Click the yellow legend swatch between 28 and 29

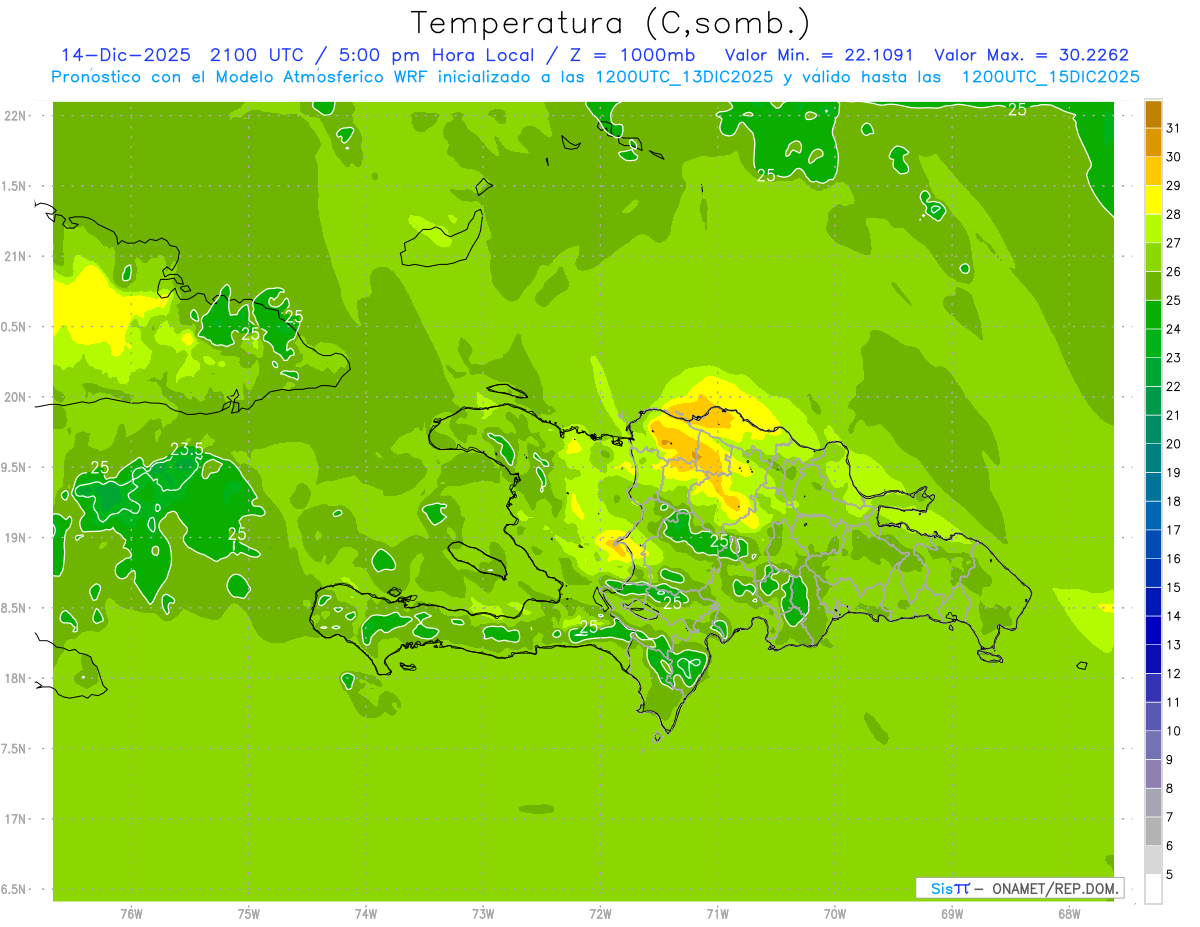tap(1153, 199)
